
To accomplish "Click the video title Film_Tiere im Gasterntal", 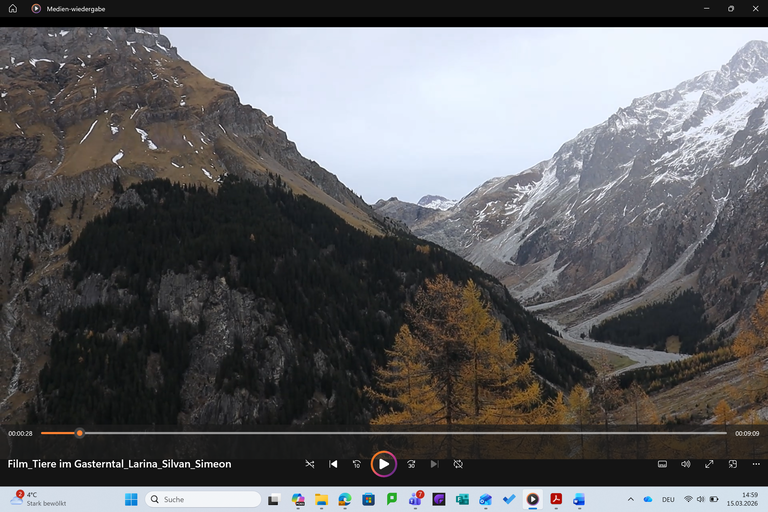I will (119, 464).
